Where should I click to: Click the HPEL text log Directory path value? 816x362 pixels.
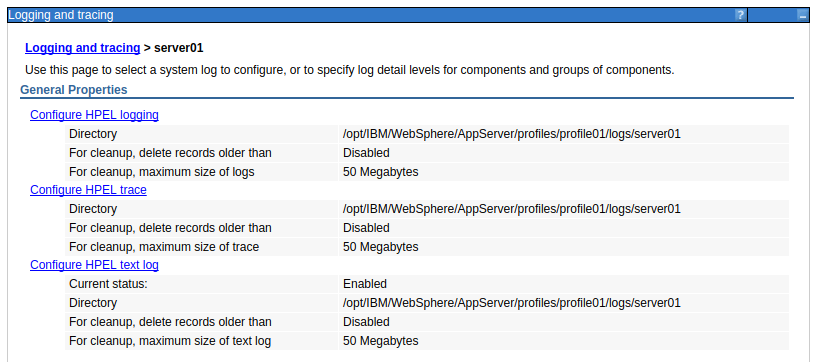pyautogui.click(x=512, y=303)
